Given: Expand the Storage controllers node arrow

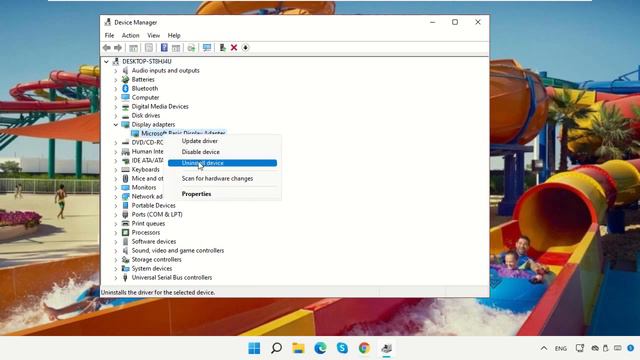Looking at the screenshot, I should click(116, 260).
